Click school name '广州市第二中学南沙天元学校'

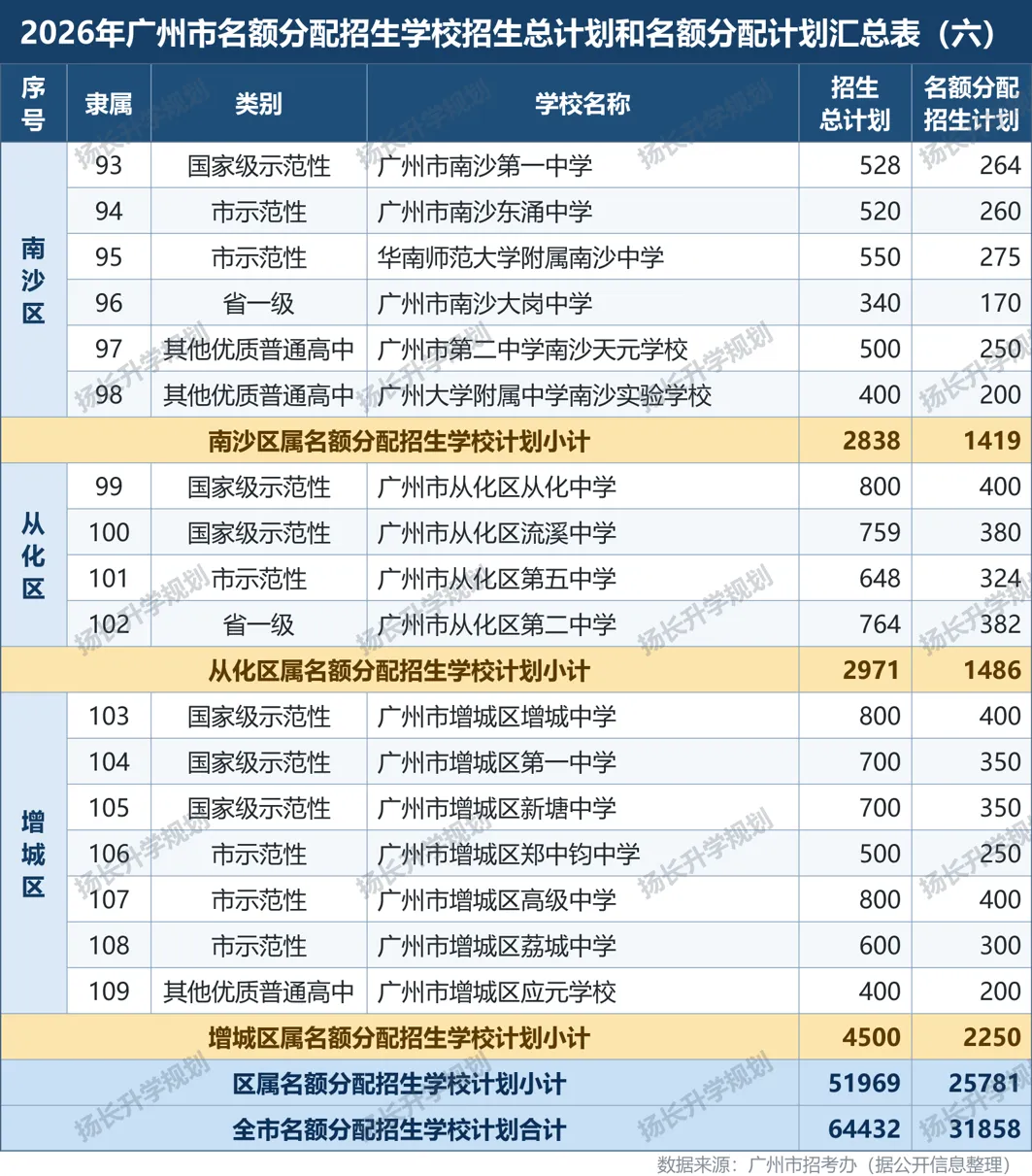[x=532, y=349]
